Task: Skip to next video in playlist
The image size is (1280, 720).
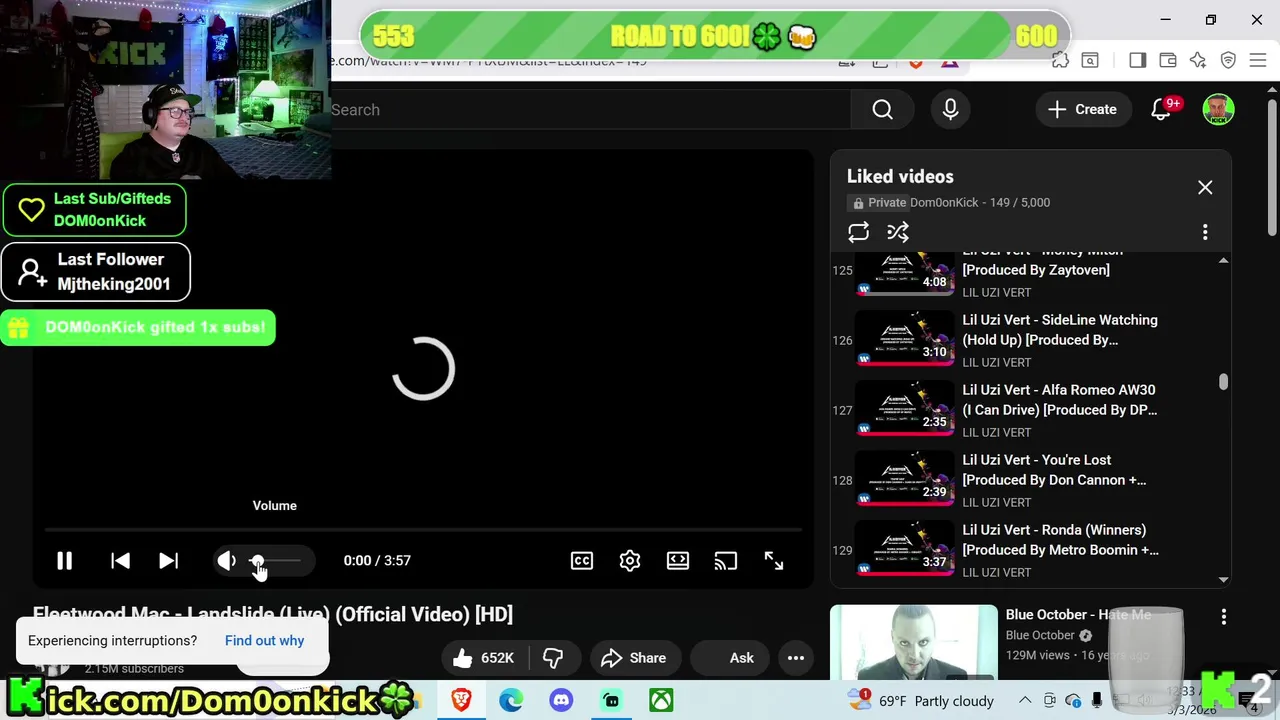Action: [168, 561]
